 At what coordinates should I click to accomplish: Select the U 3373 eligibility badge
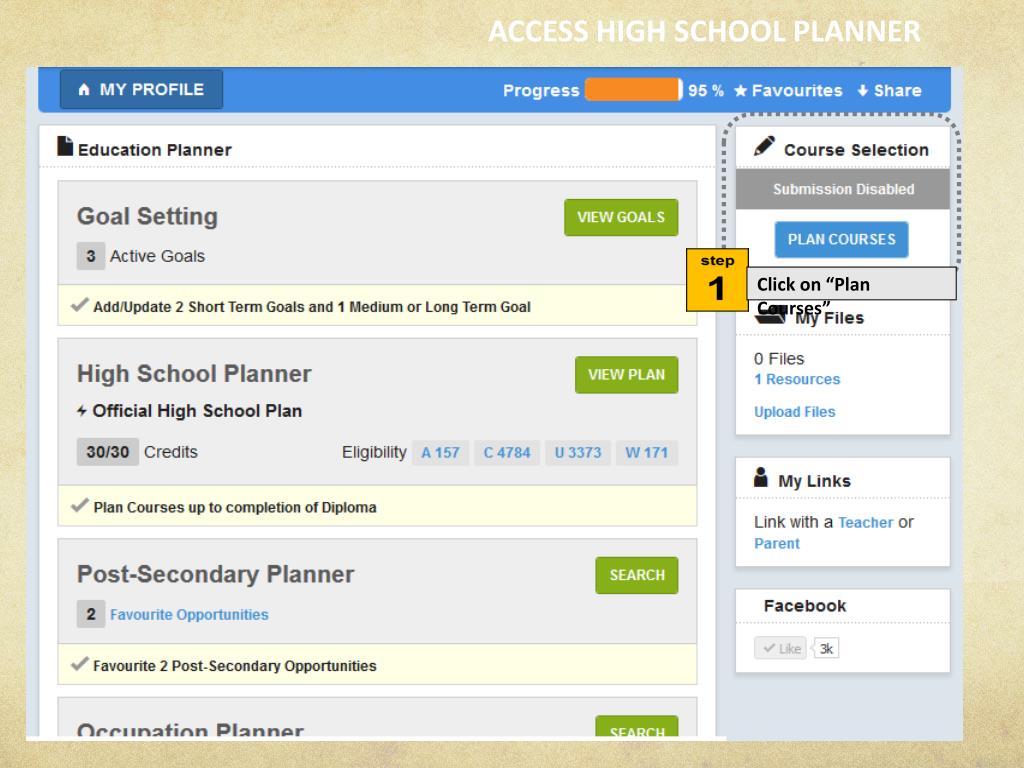click(578, 452)
